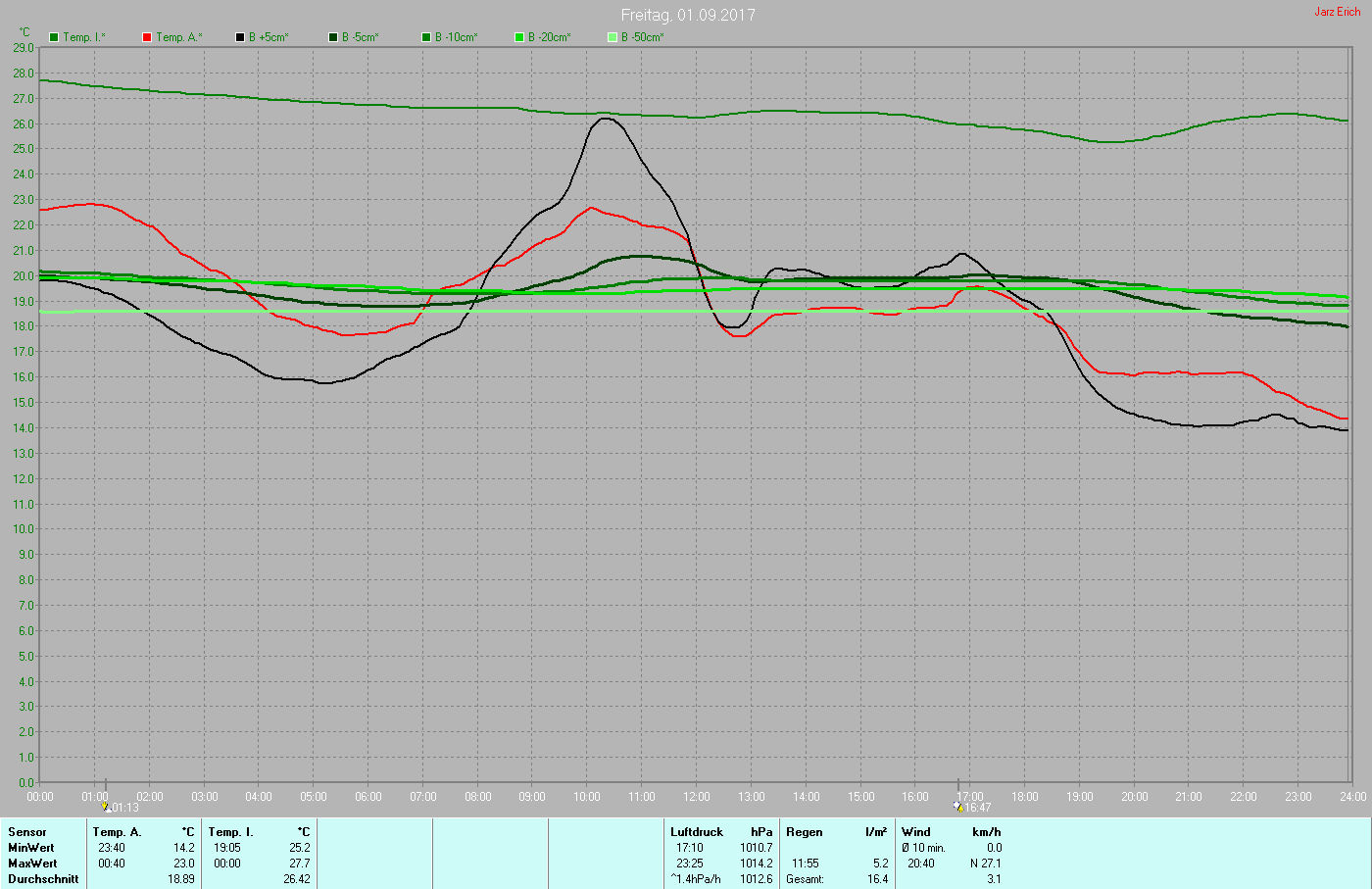Click the B -50cm legend label
This screenshot has height=889, width=1372.
coord(643,37)
